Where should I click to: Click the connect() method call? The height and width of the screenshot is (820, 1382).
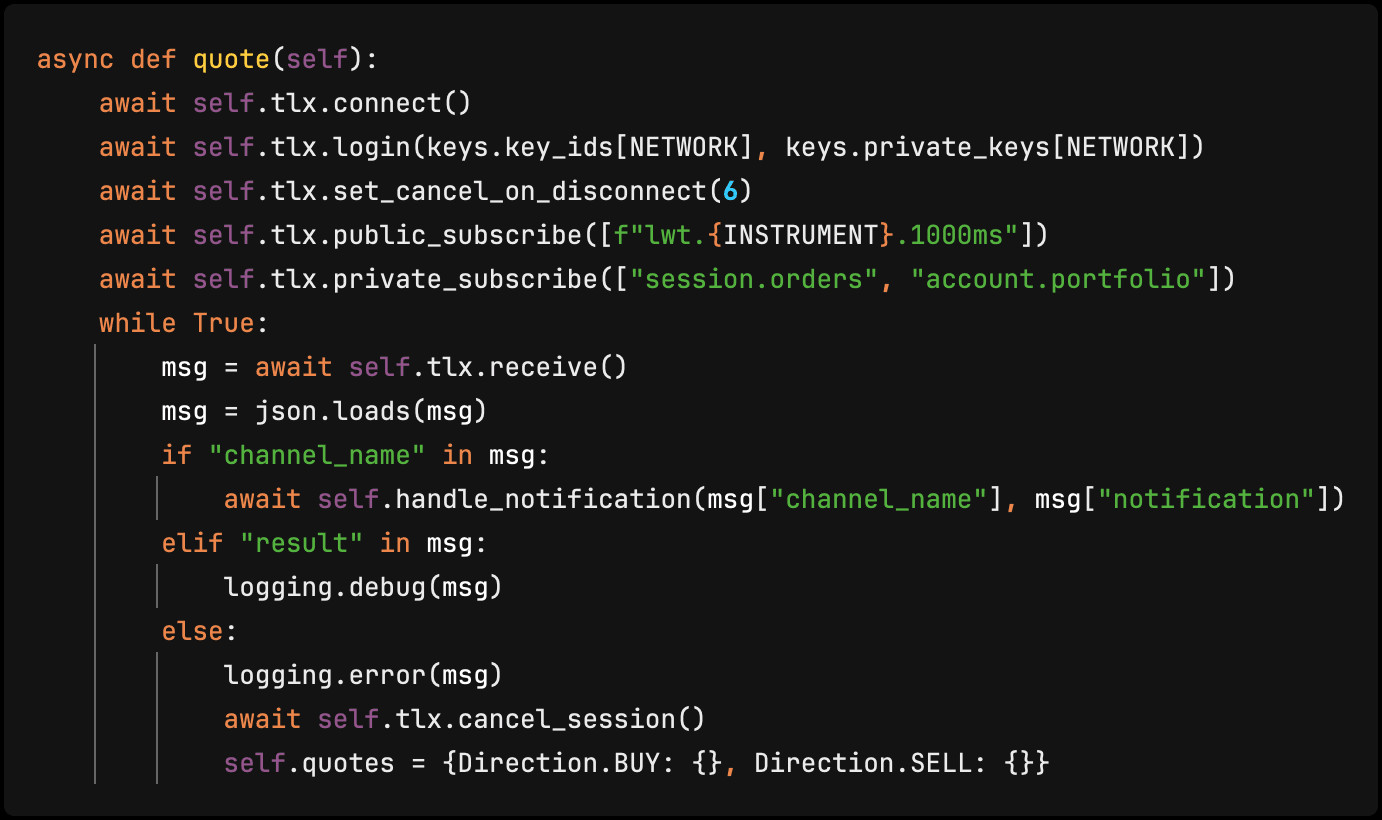click(409, 103)
